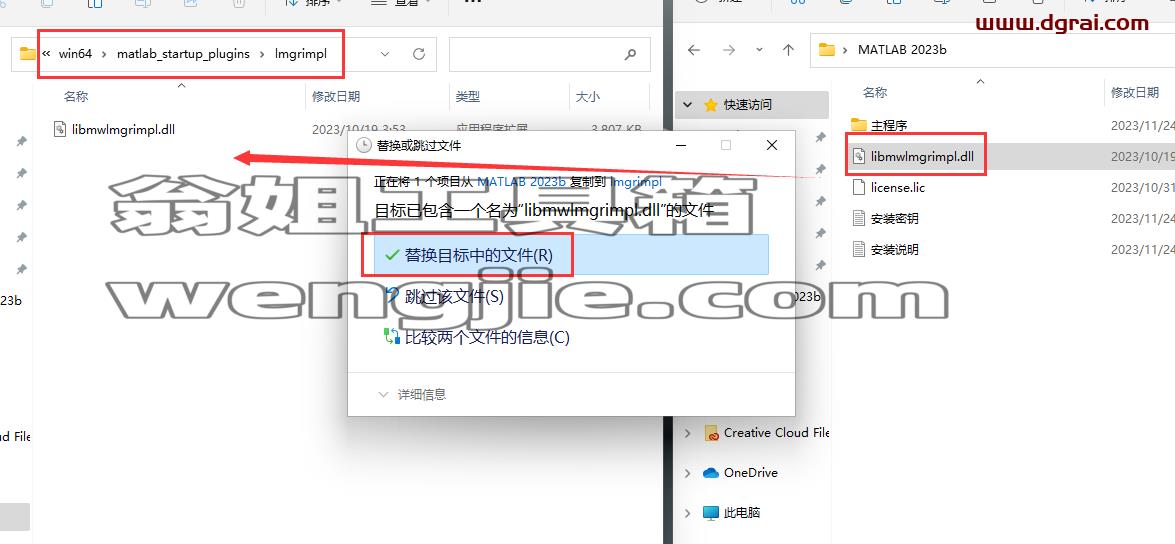This screenshot has height=544, width=1175.
Task: Click folder icon in right address bar
Action: pyautogui.click(x=827, y=50)
